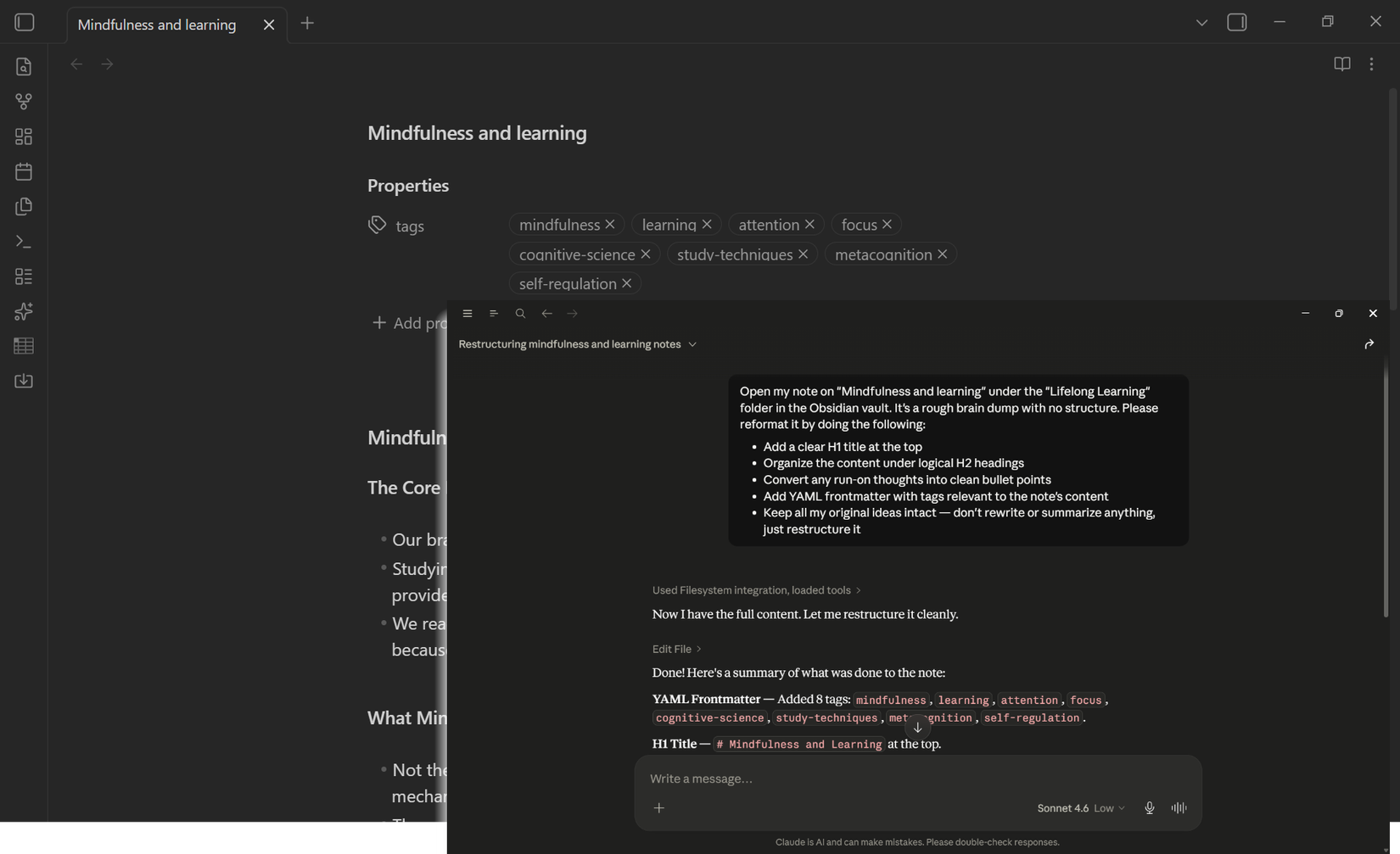The height and width of the screenshot is (854, 1400).
Task: Remove the metacognition tag
Action: (x=942, y=254)
